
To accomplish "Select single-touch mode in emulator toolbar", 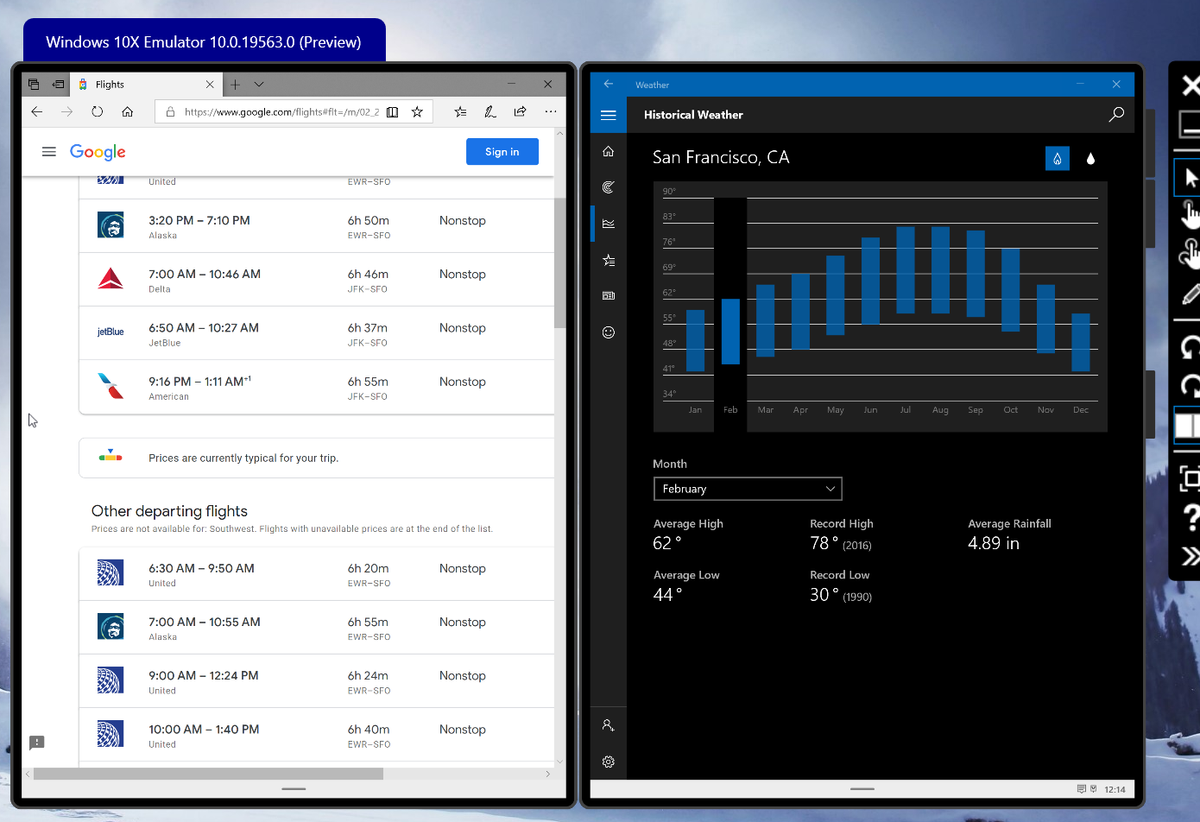I will [x=1189, y=215].
